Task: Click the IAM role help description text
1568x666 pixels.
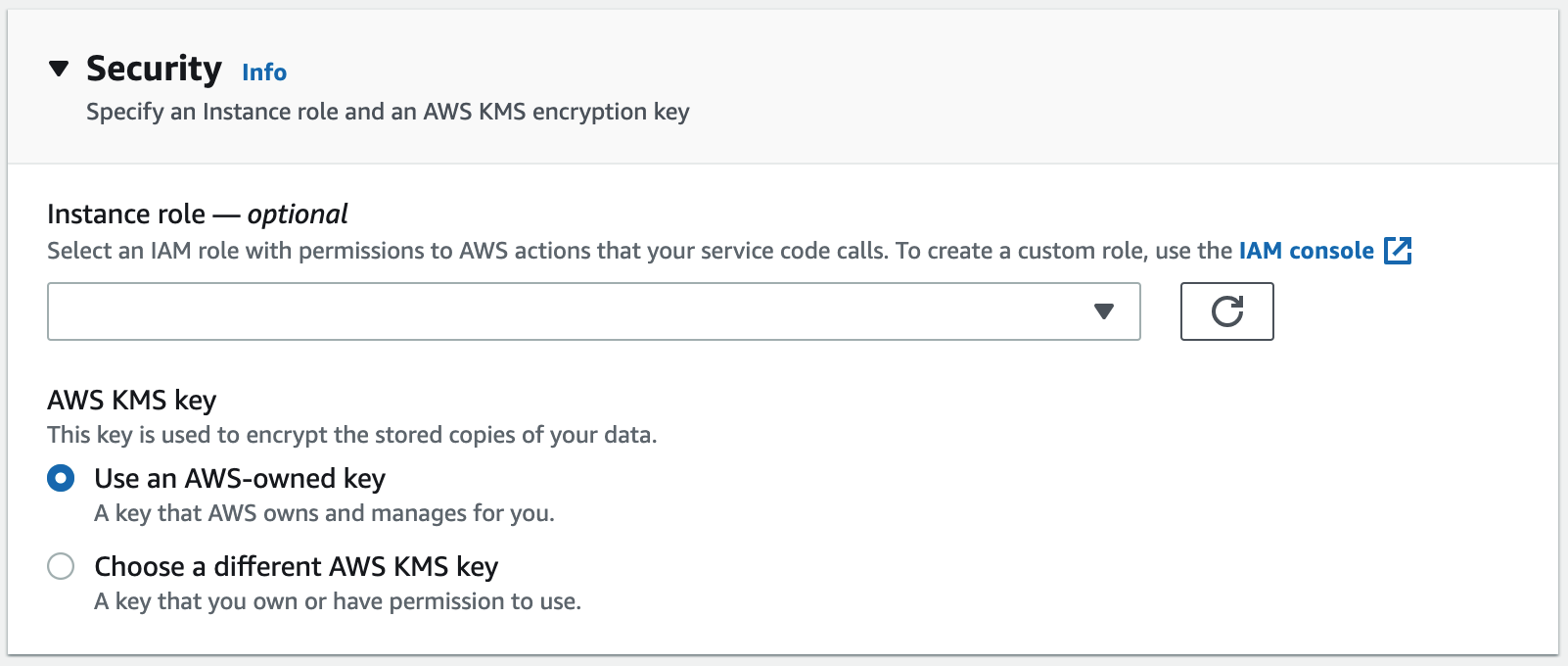Action: (642, 251)
